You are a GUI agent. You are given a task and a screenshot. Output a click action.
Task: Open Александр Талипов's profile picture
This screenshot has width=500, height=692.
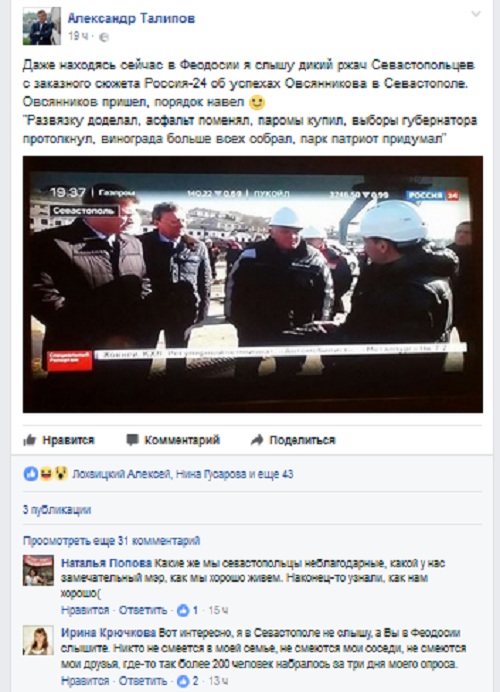[41, 26]
